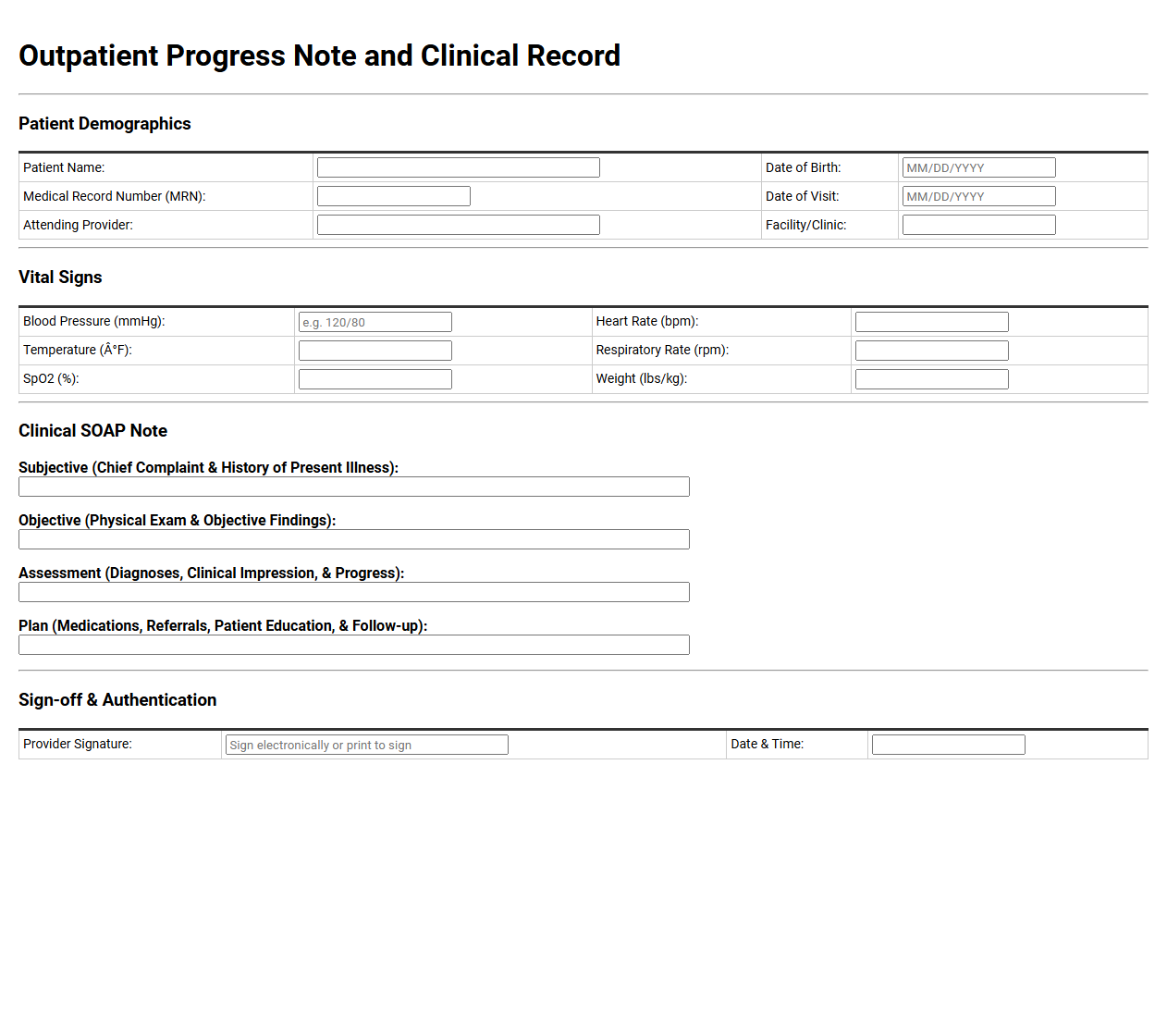Click the Sign-off & Authentication heading
This screenshot has height=1036, width=1167.
pyautogui.click(x=117, y=700)
